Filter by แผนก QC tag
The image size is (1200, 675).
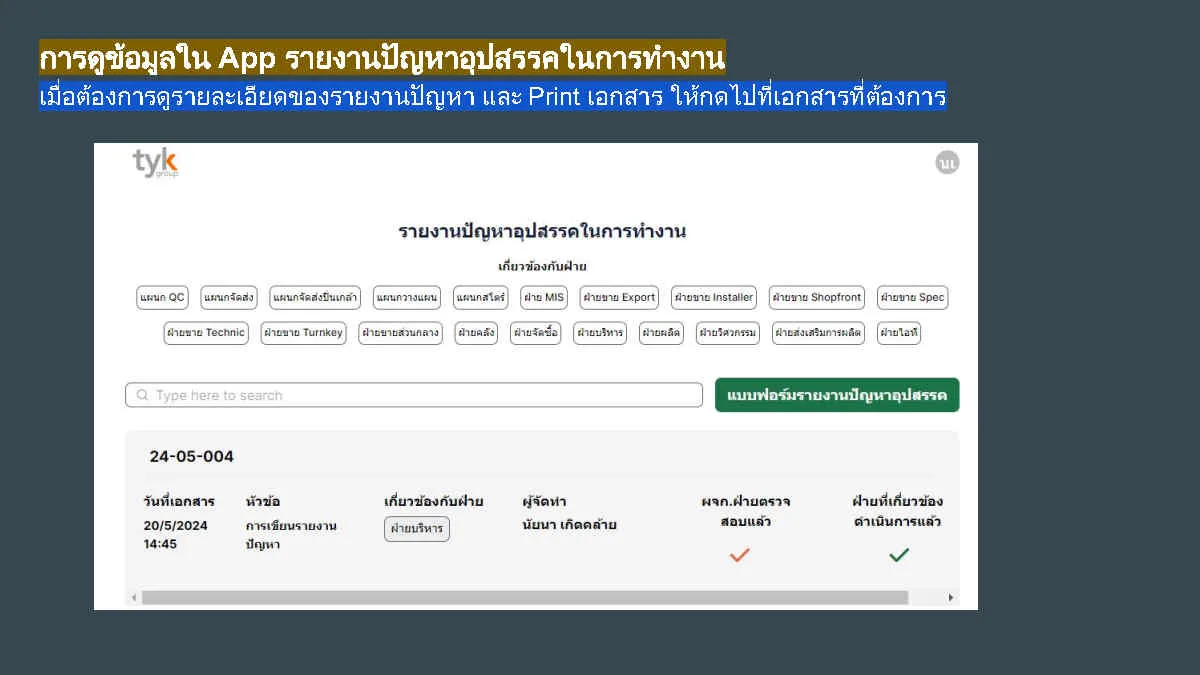tap(163, 297)
